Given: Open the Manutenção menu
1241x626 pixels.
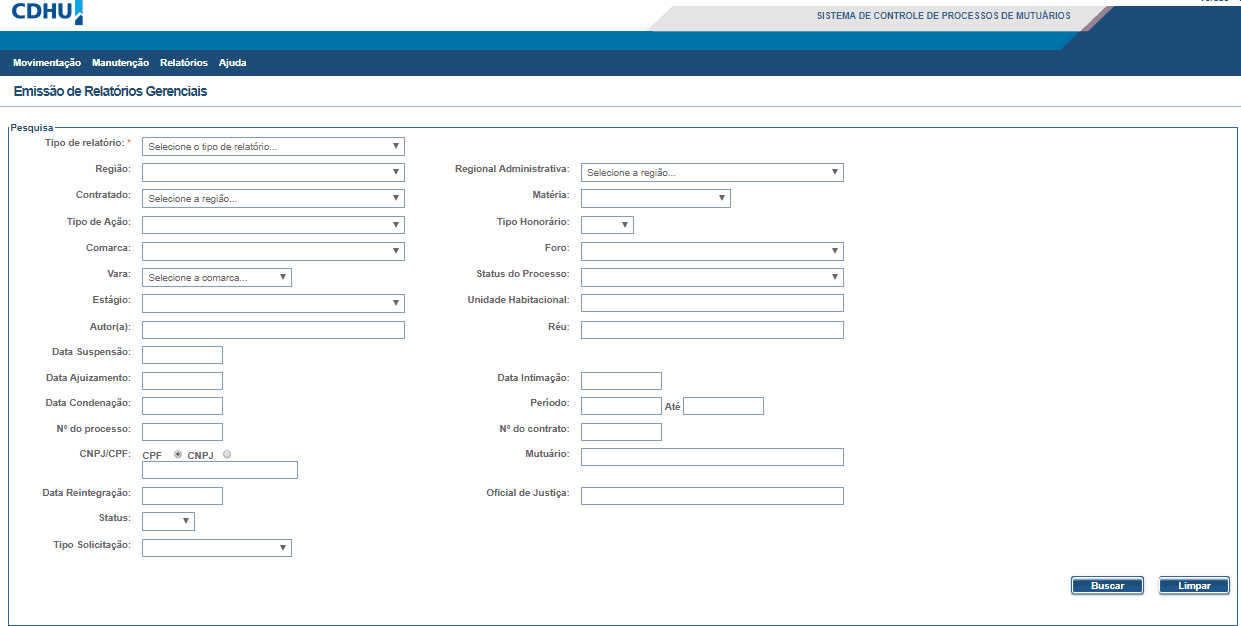Looking at the screenshot, I should click(x=120, y=63).
